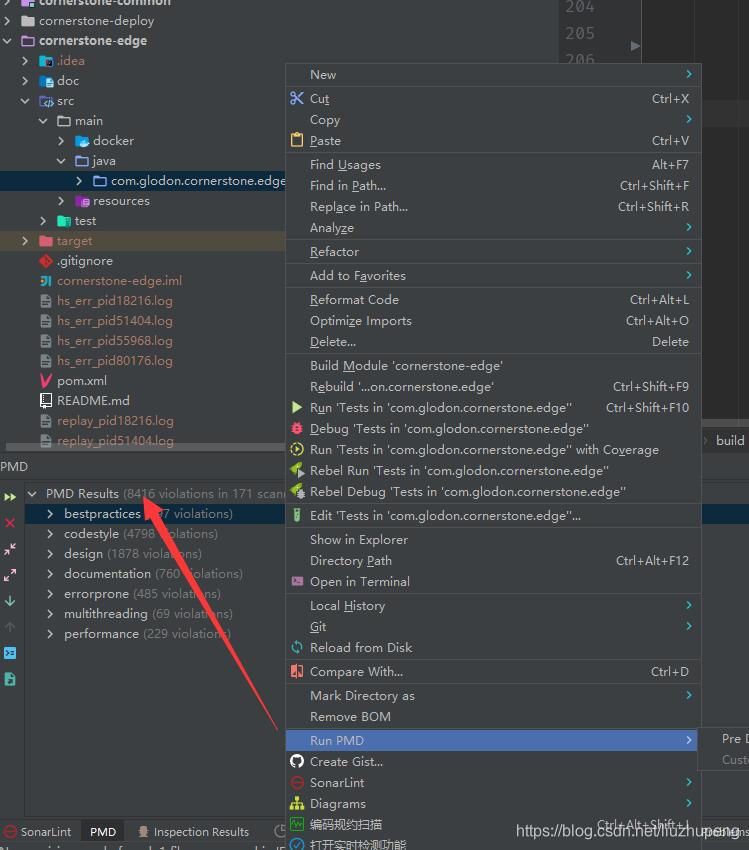The width and height of the screenshot is (749, 850).
Task: Click collapse all icon in PMD panel
Action: pyautogui.click(x=10, y=549)
